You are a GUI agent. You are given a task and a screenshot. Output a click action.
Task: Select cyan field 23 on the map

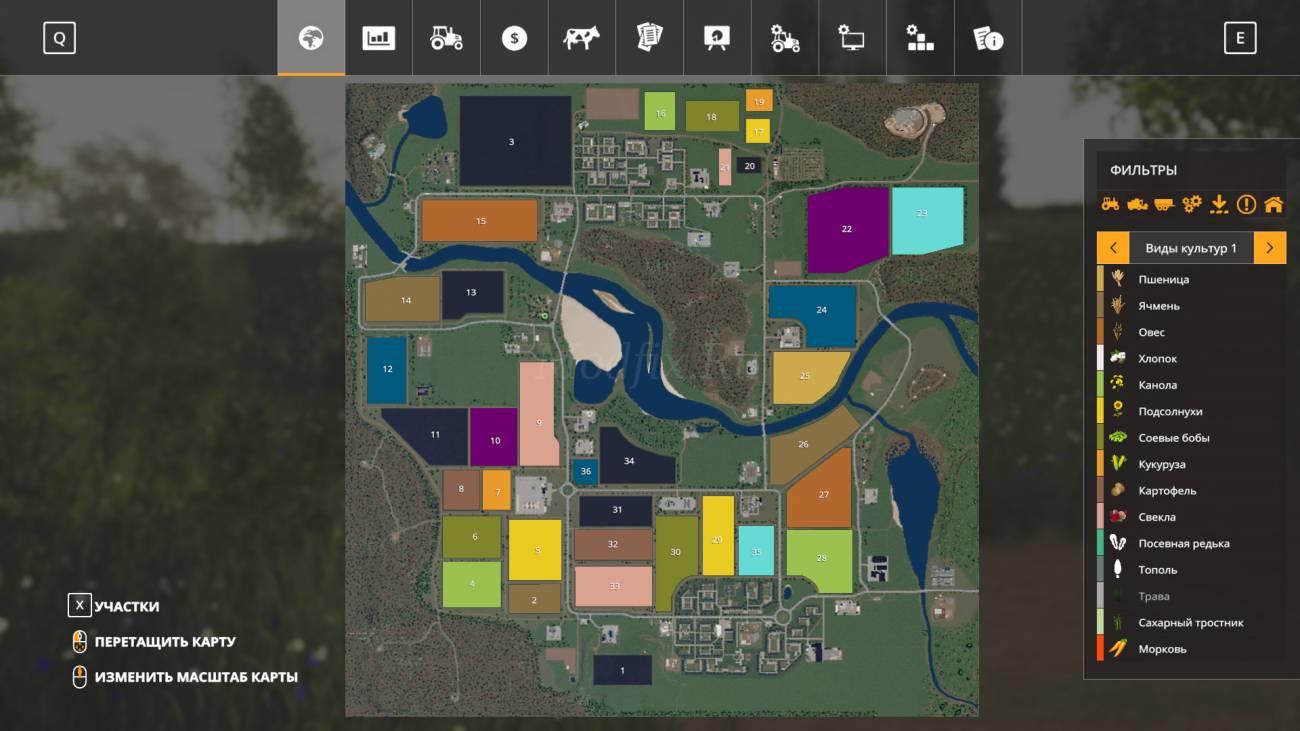927,220
